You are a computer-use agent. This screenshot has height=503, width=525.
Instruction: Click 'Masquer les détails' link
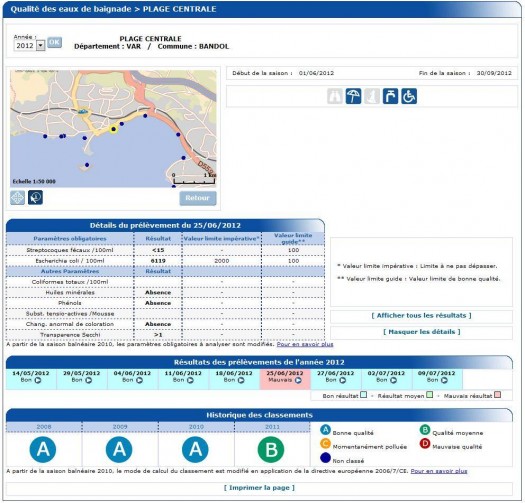click(422, 332)
